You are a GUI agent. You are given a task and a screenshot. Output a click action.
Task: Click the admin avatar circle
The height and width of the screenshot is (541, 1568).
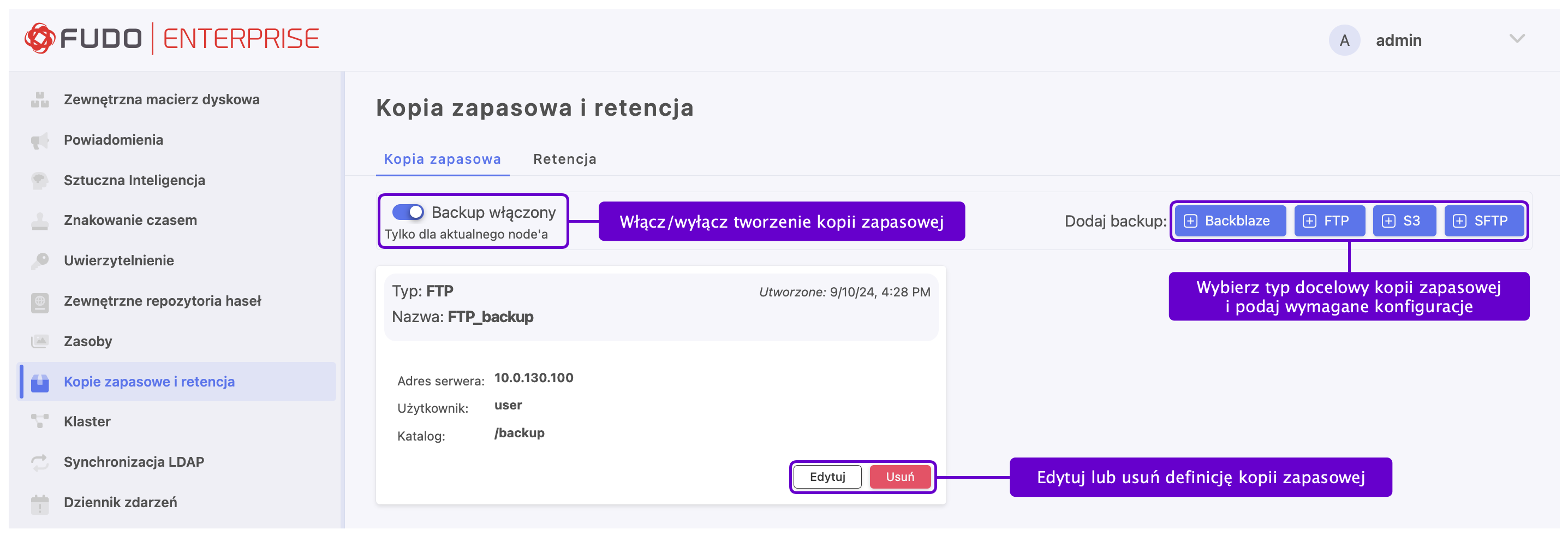[1344, 40]
